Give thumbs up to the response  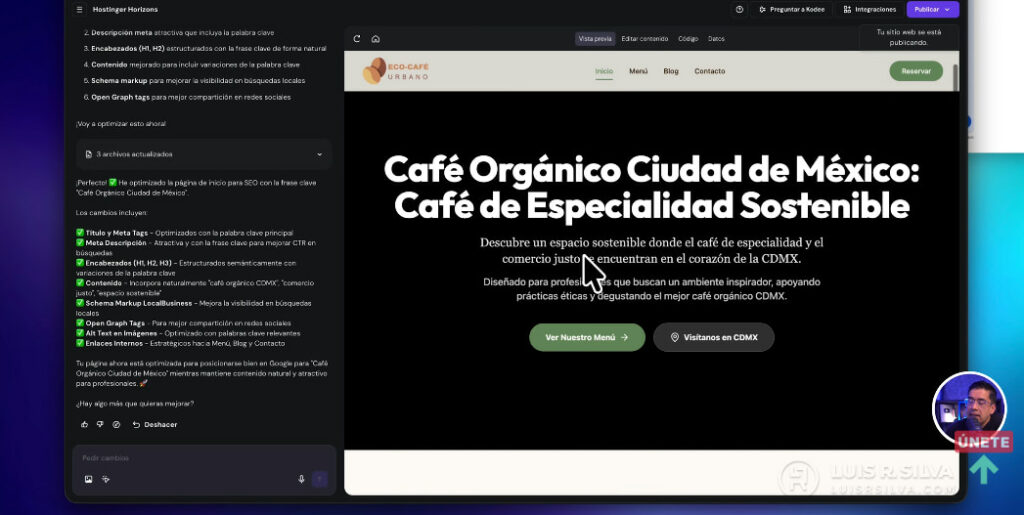[x=84, y=424]
